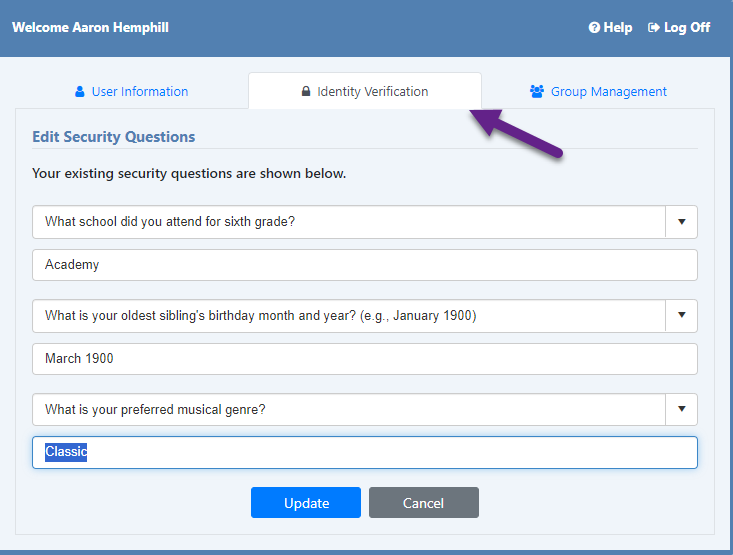The image size is (733, 555).
Task: Click the Group Management people icon
Action: click(x=537, y=92)
